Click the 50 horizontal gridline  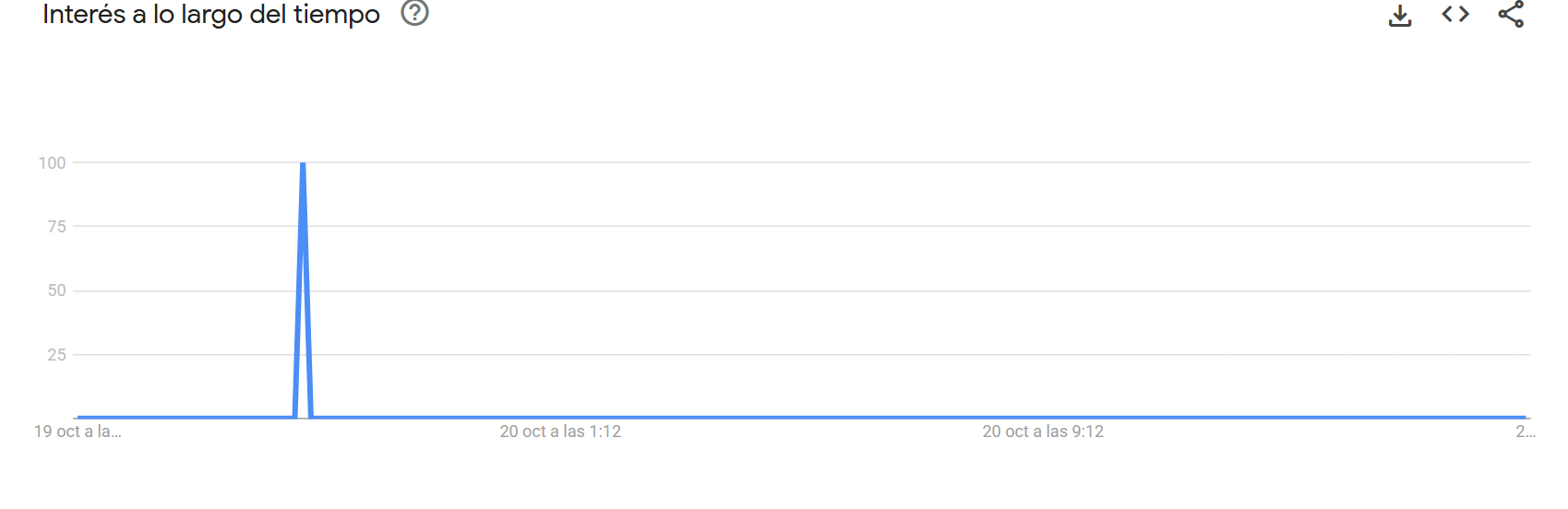pos(801,291)
